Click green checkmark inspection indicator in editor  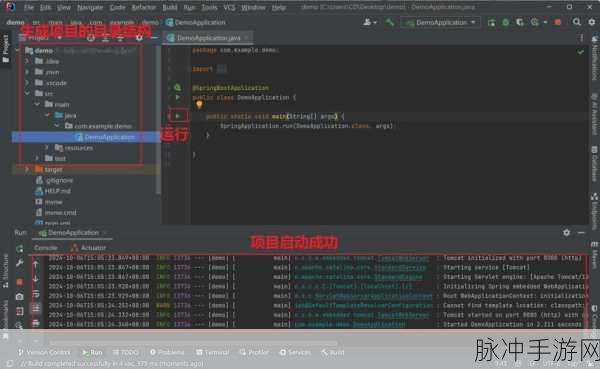coord(580,51)
